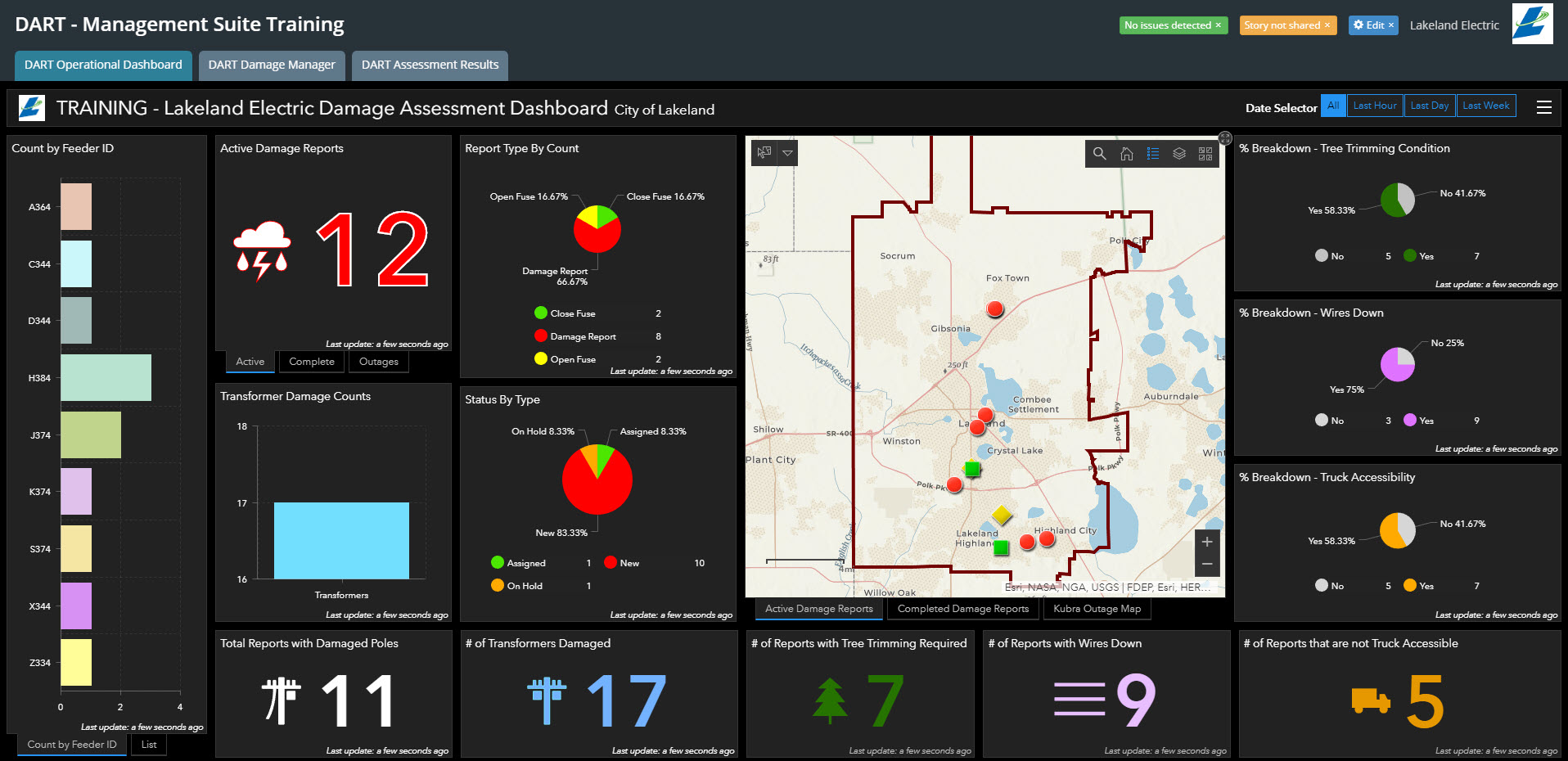This screenshot has height=761, width=1568.
Task: Click the Status By Type pie chart
Action: [597, 480]
